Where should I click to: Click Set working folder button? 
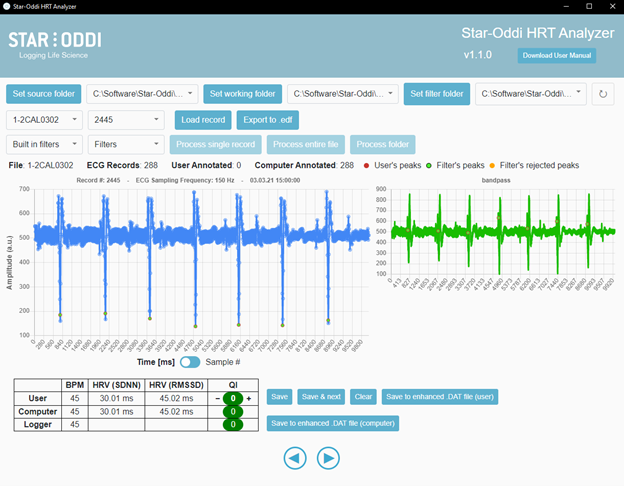click(243, 94)
